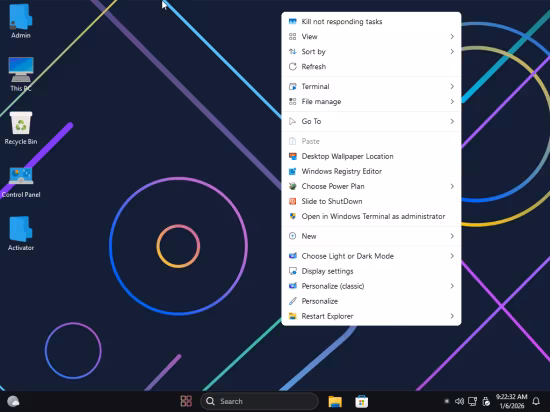The width and height of the screenshot is (550, 412).
Task: Select Refresh from the context menu
Action: click(x=371, y=67)
